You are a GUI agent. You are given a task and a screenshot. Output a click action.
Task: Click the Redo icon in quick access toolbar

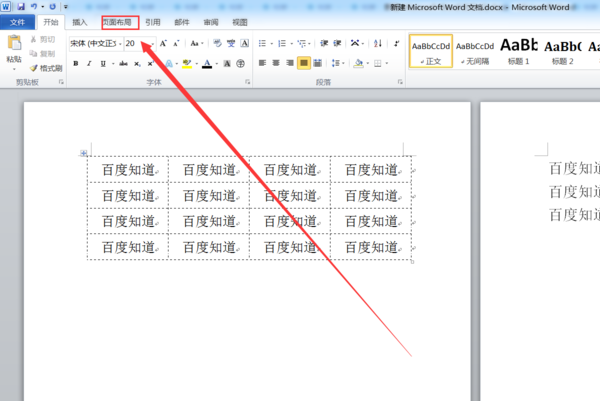53,7
